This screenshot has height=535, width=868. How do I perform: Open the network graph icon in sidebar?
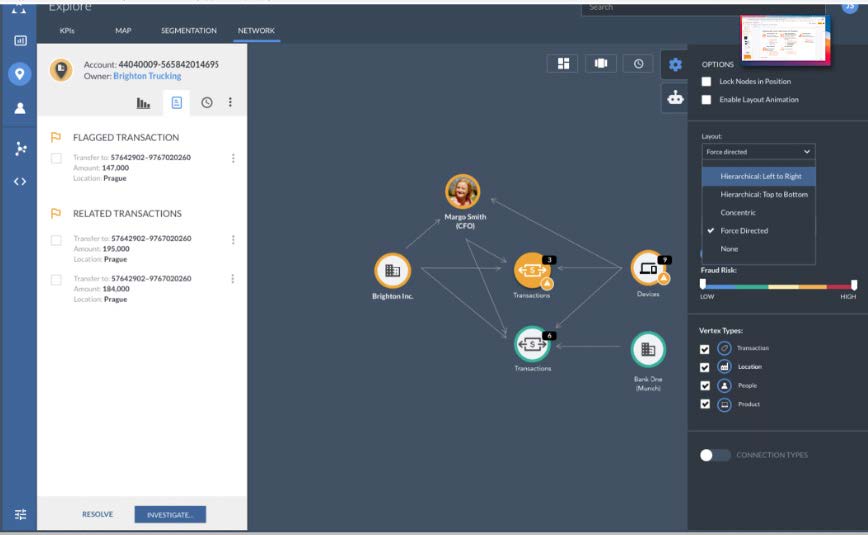20,148
